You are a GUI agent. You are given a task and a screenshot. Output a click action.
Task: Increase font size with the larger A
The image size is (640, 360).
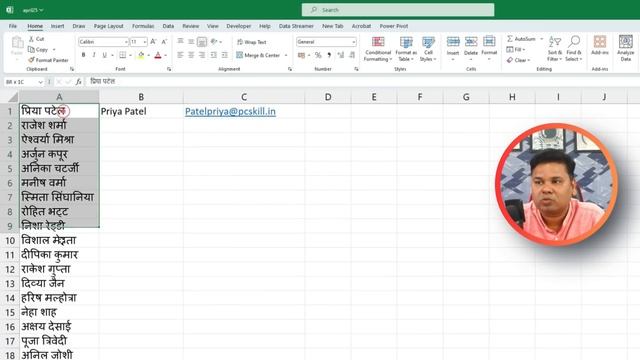153,42
